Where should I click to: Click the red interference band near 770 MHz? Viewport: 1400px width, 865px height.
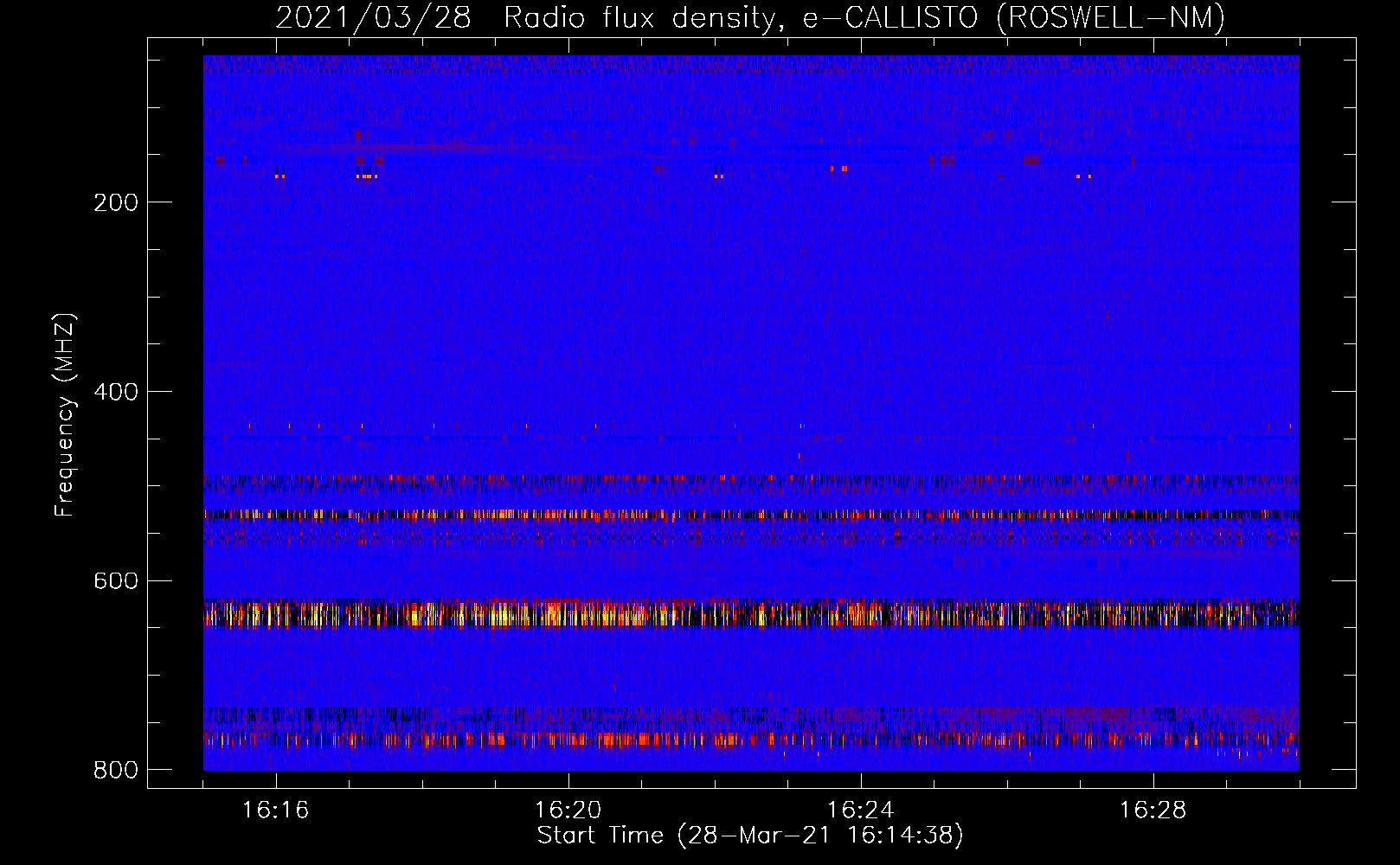[751, 740]
